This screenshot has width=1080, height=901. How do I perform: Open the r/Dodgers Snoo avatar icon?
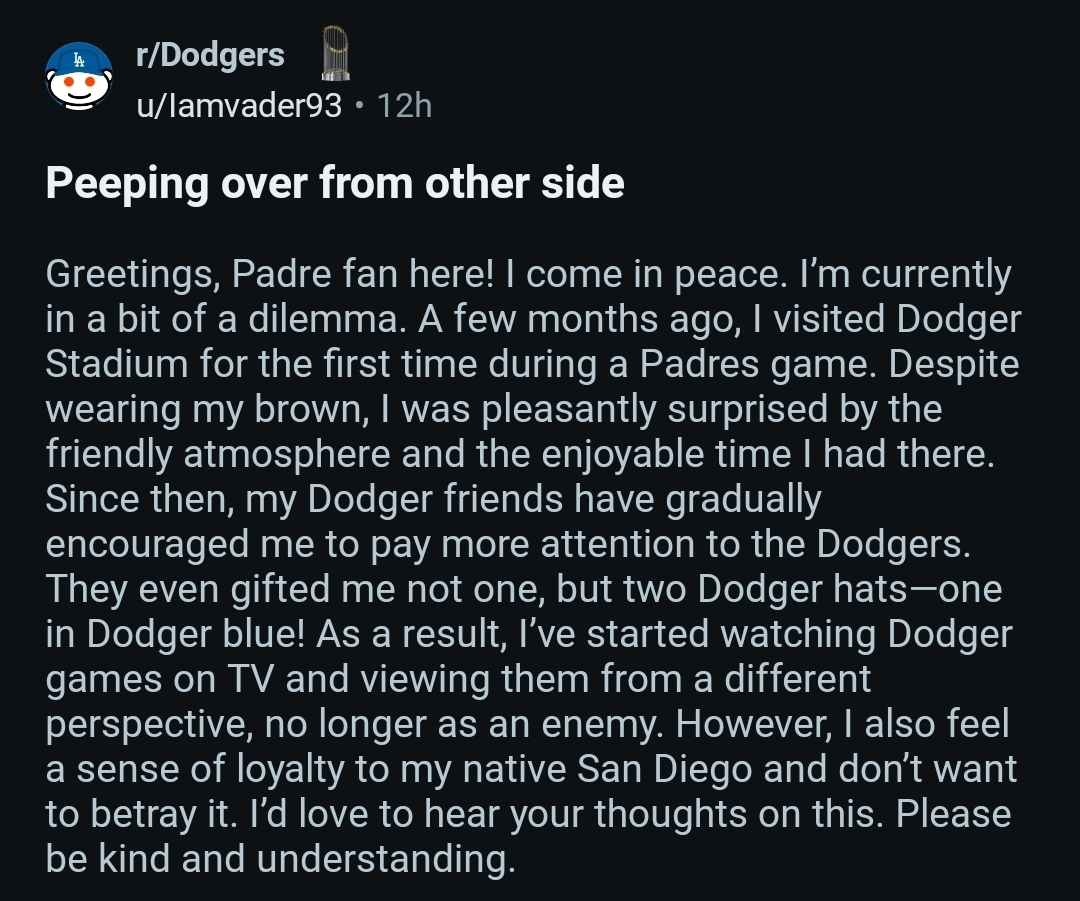point(79,76)
